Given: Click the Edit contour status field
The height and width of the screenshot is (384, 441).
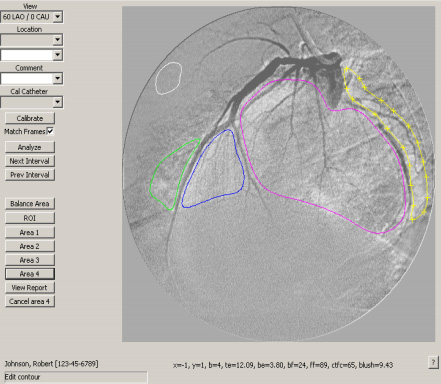Looking at the screenshot, I should (76, 377).
